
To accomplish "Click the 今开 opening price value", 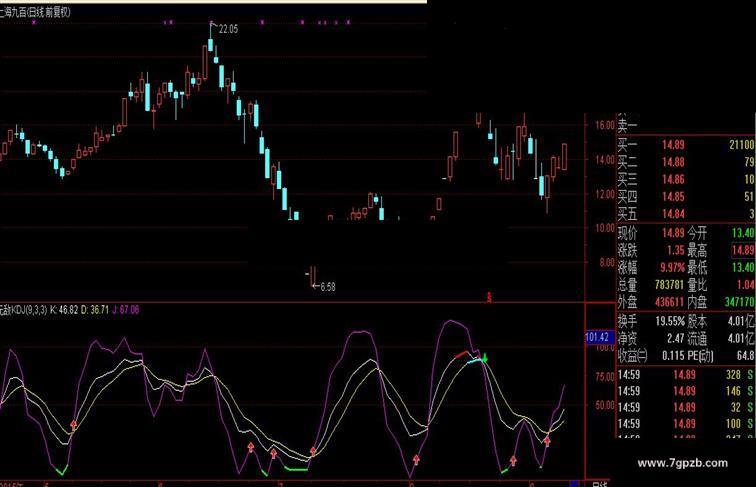I will (743, 233).
